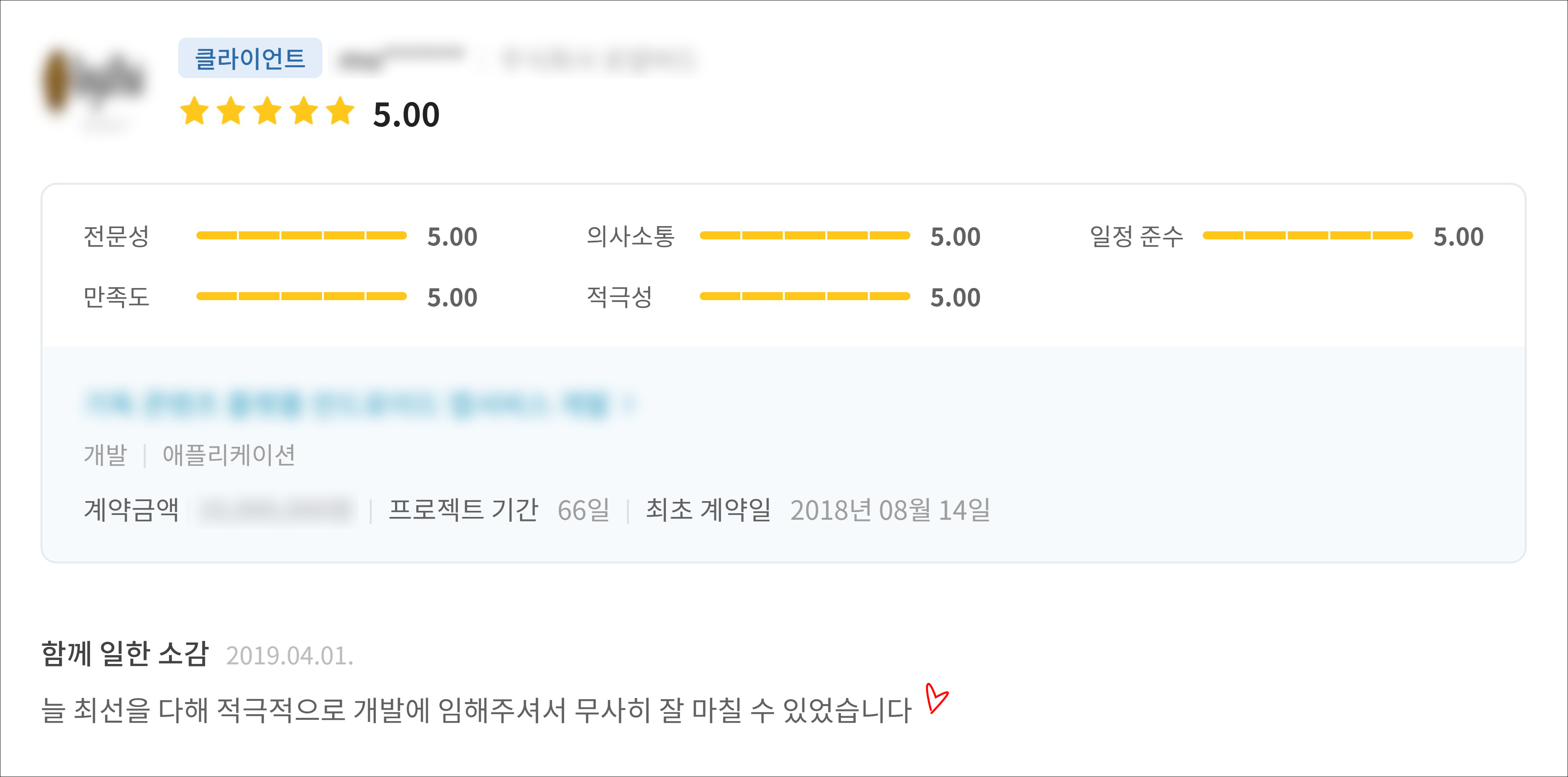Click the 클라이언트 badge

click(x=249, y=58)
